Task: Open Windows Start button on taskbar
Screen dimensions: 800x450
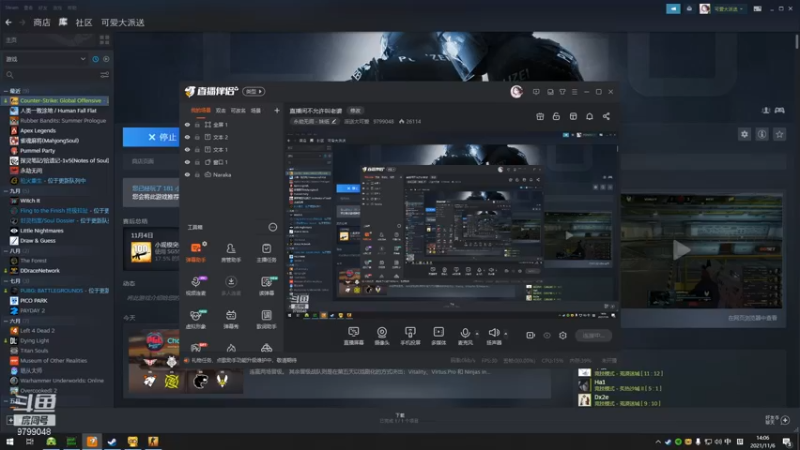Action: pyautogui.click(x=10, y=441)
